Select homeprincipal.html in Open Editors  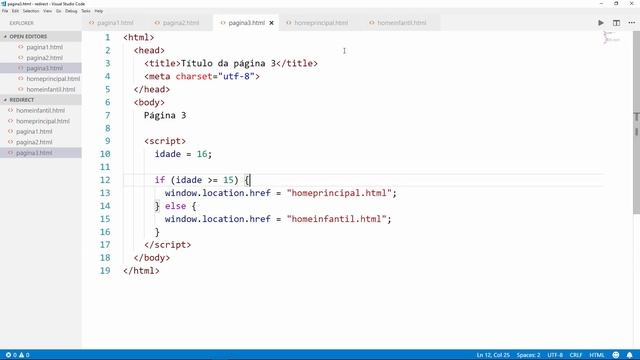click(53, 79)
